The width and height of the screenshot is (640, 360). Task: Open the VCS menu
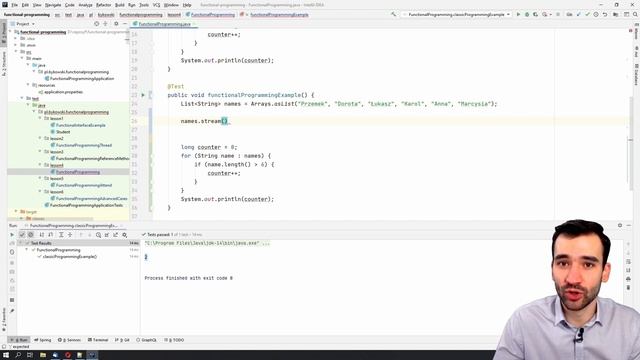coord(156,5)
